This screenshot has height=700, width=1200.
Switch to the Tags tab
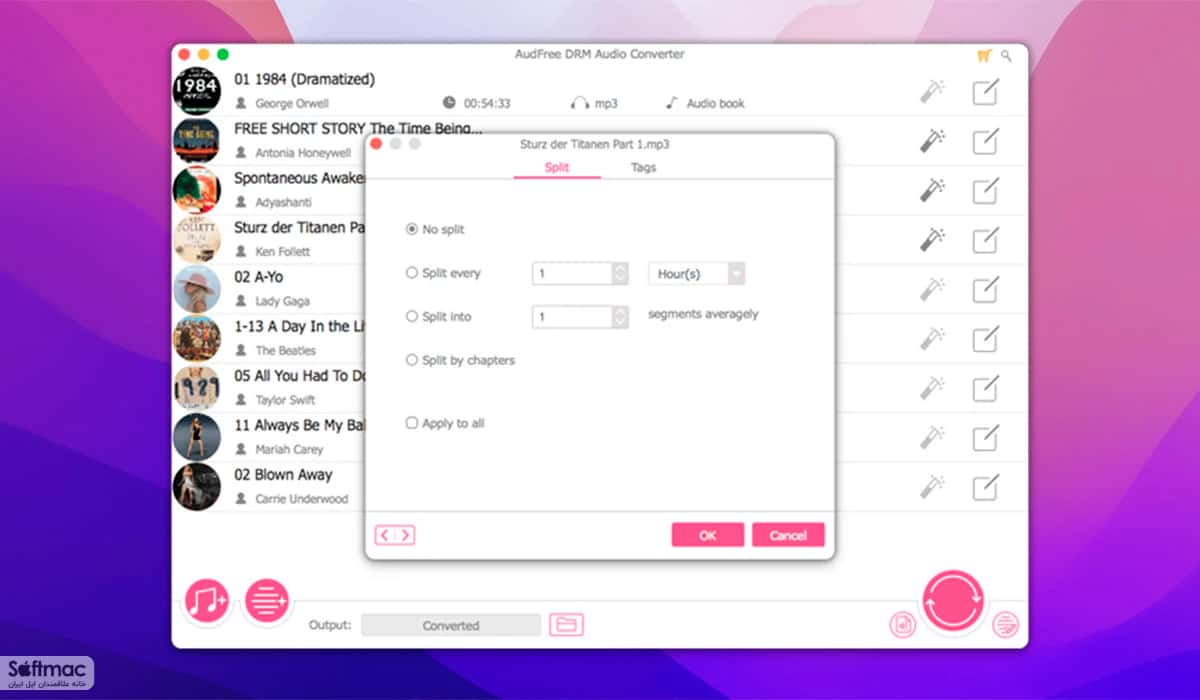(643, 167)
